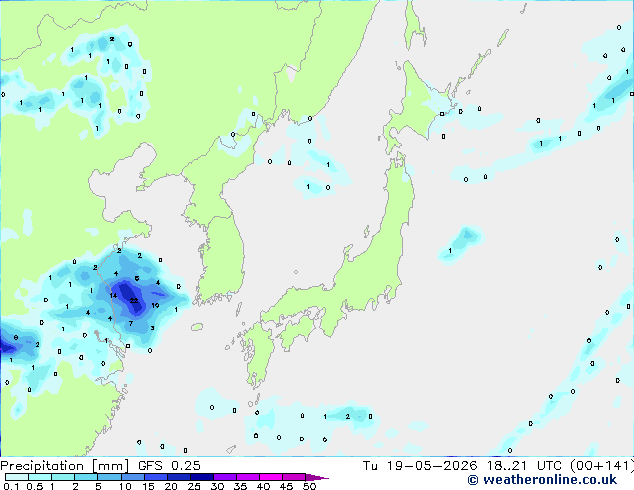Image resolution: width=634 pixels, height=490 pixels.
Task: Click the 14 precipitation value on map
Action: pos(113,296)
